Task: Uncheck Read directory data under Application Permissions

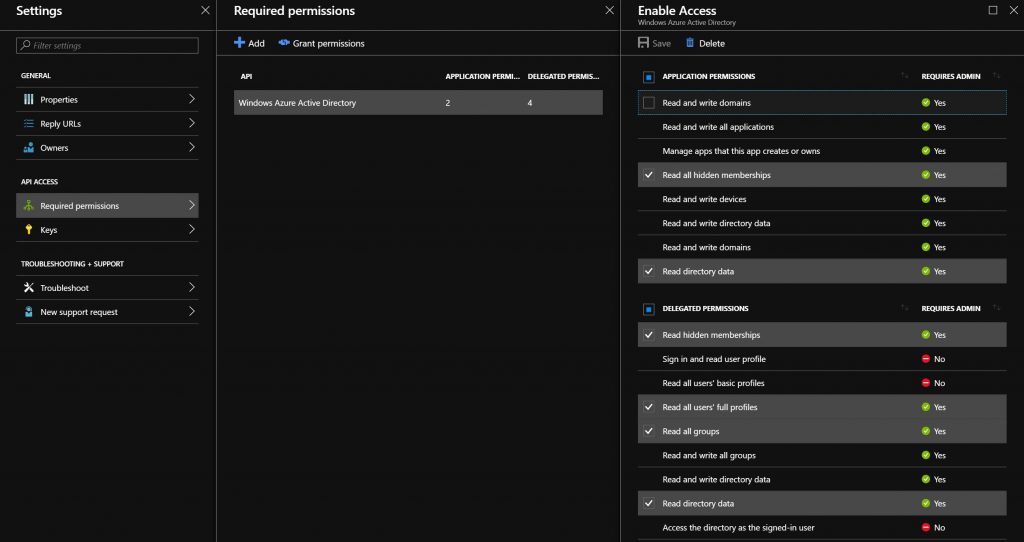Action: 648,271
